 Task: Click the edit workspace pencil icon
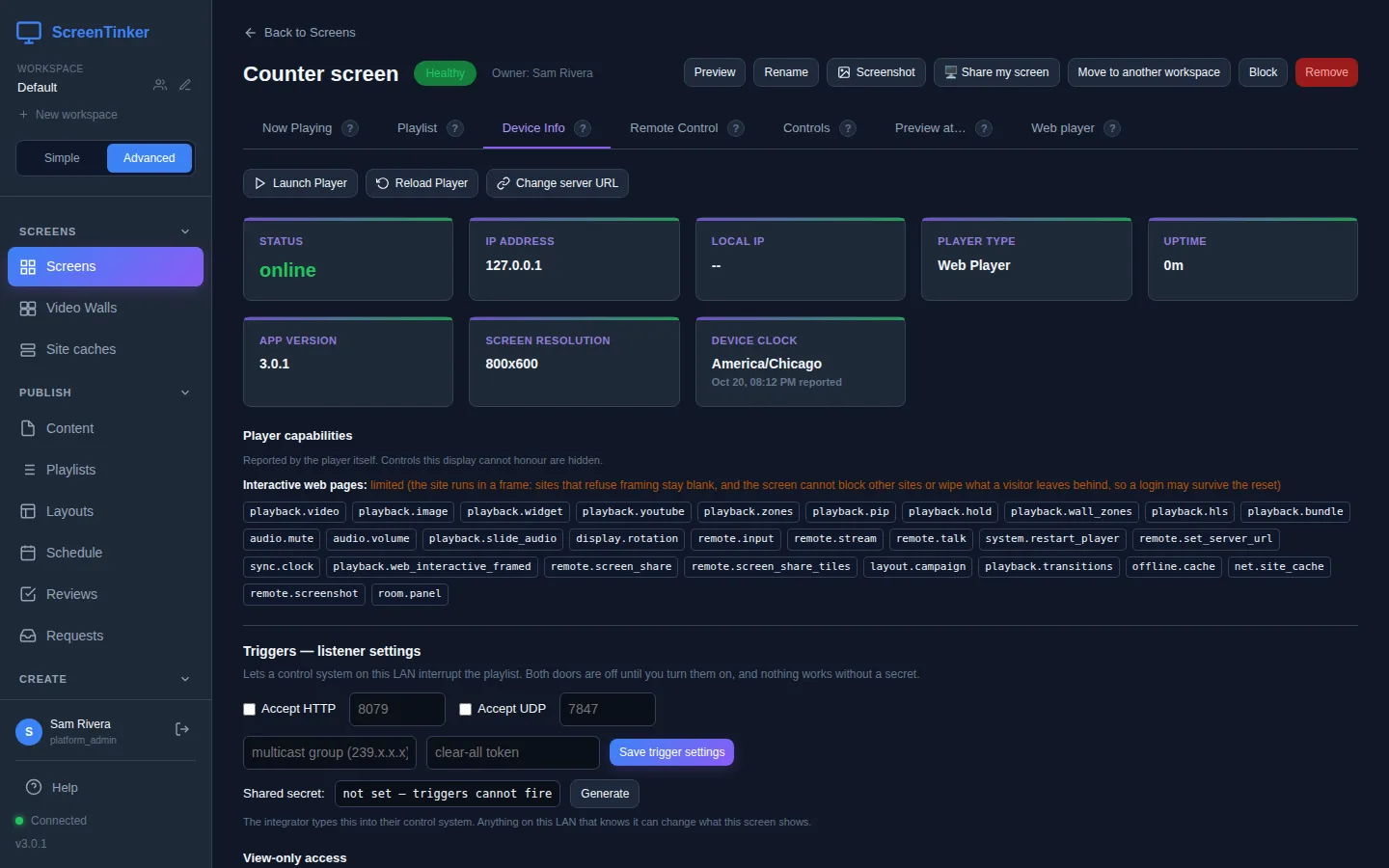pyautogui.click(x=185, y=85)
